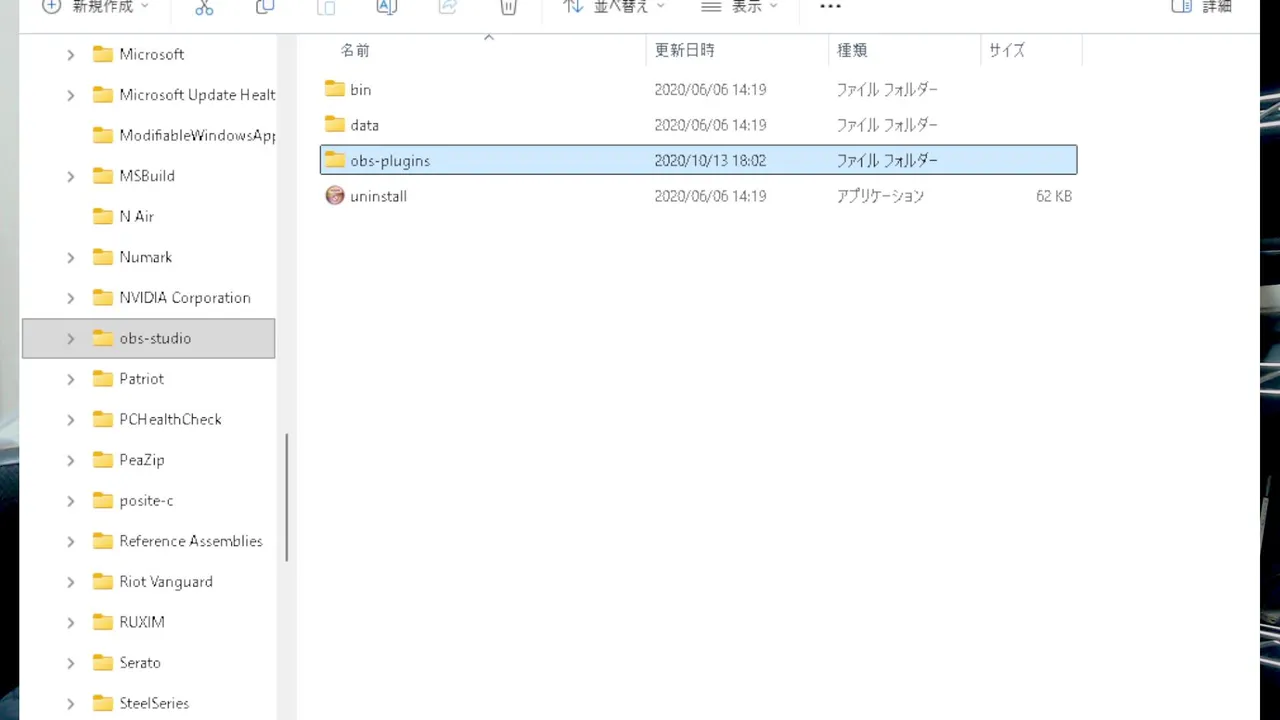Expand the Microsoft Update Health tree folder
The width and height of the screenshot is (1280, 720).
point(70,95)
